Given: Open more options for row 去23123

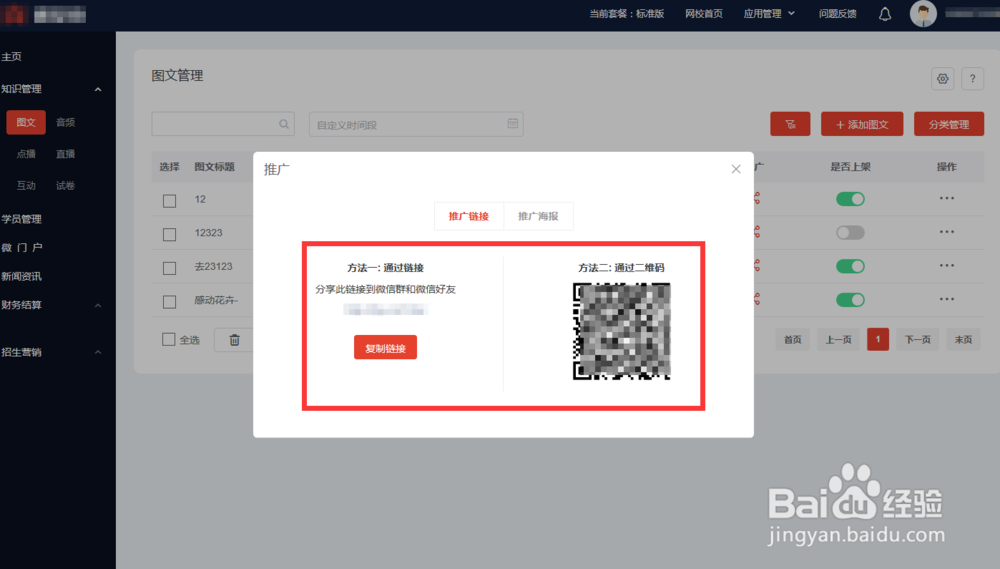Looking at the screenshot, I should pos(946,266).
